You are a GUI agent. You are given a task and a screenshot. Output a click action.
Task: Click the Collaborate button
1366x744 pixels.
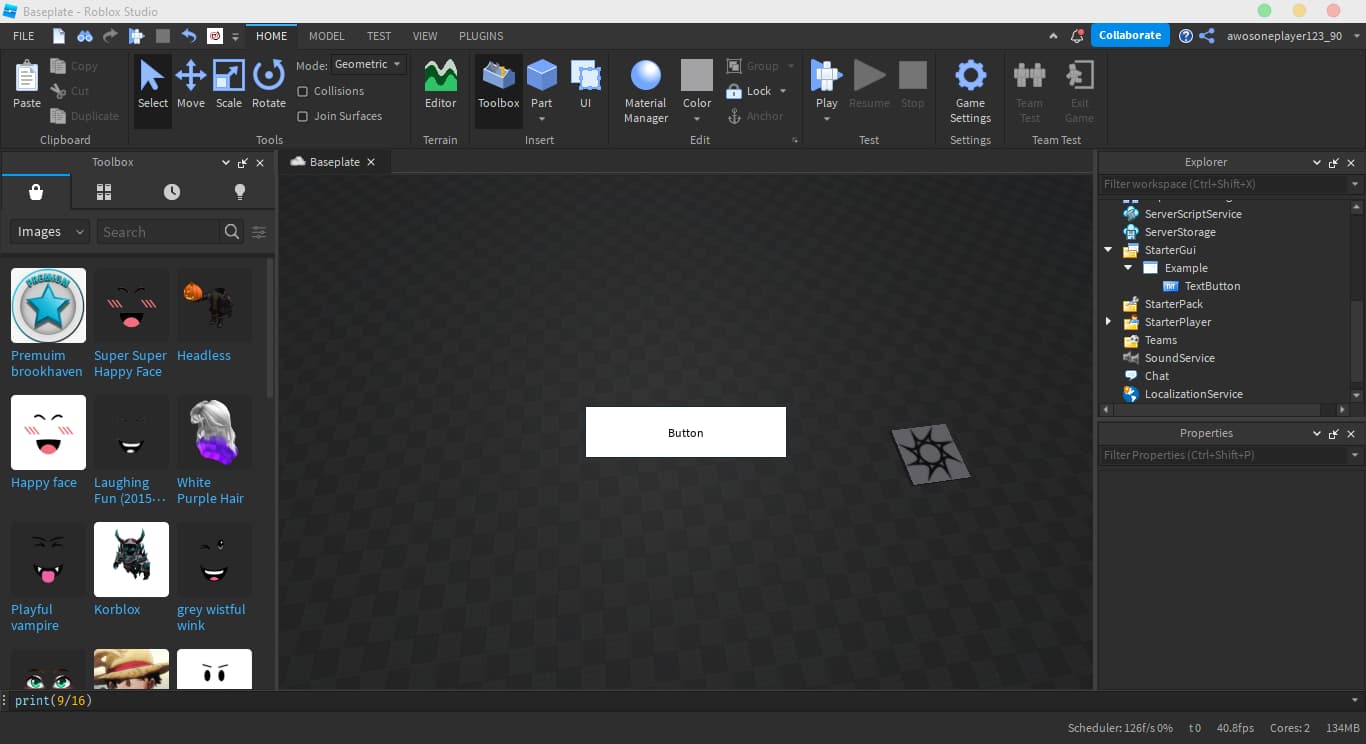point(1130,35)
